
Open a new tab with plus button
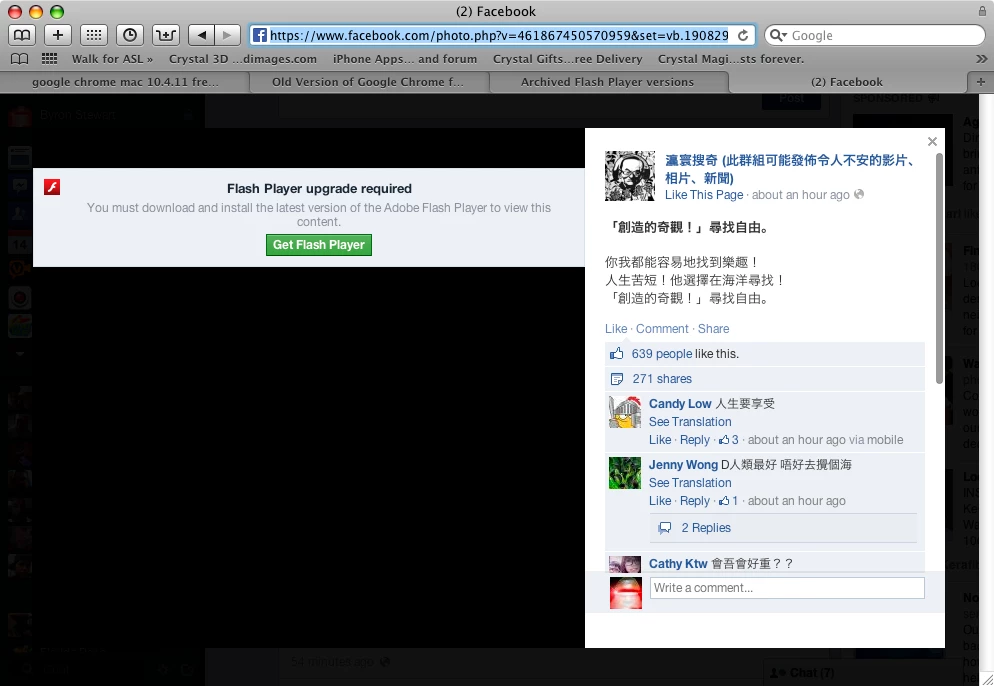981,82
